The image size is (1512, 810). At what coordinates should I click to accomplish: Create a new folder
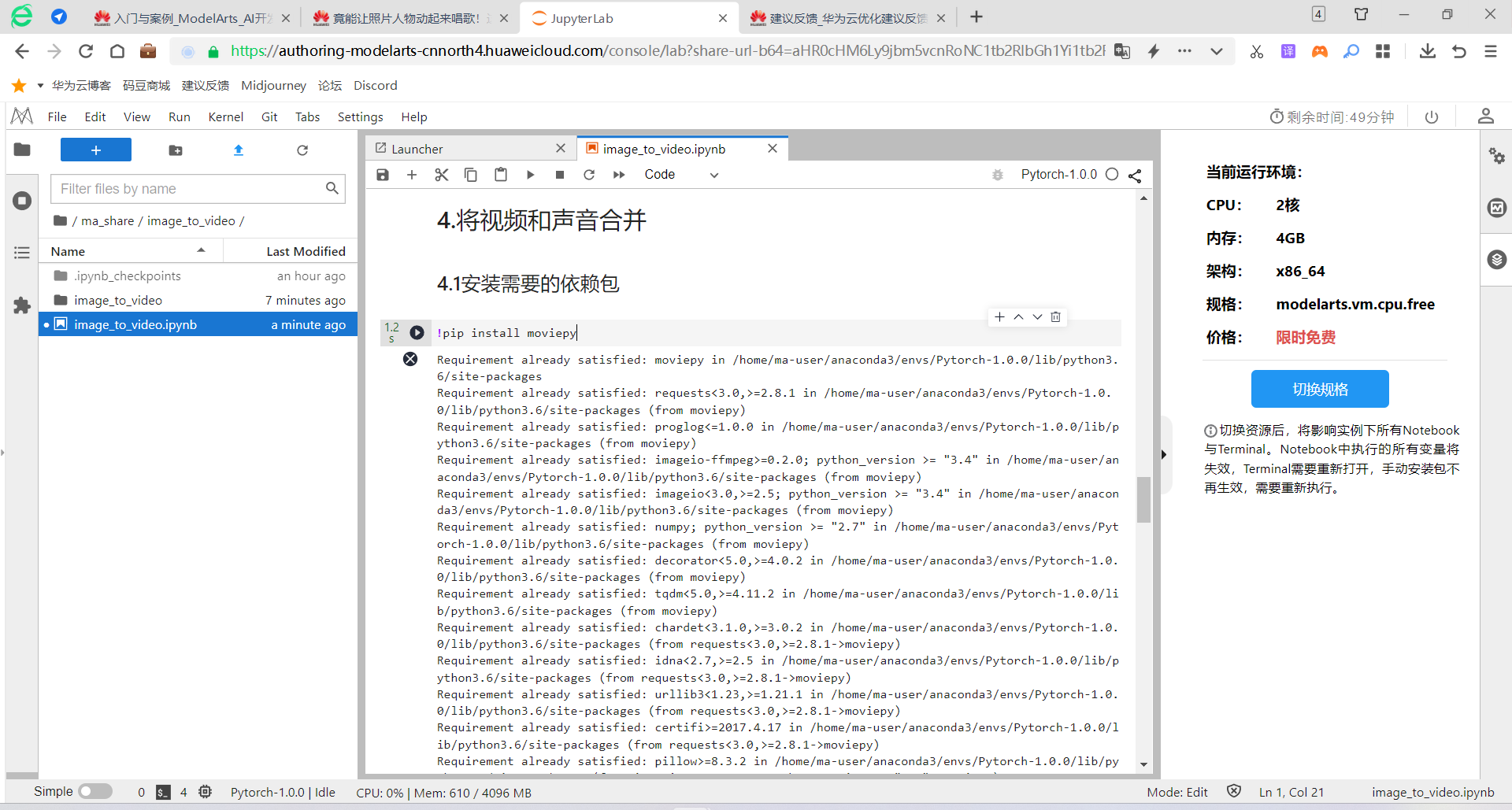[x=176, y=150]
